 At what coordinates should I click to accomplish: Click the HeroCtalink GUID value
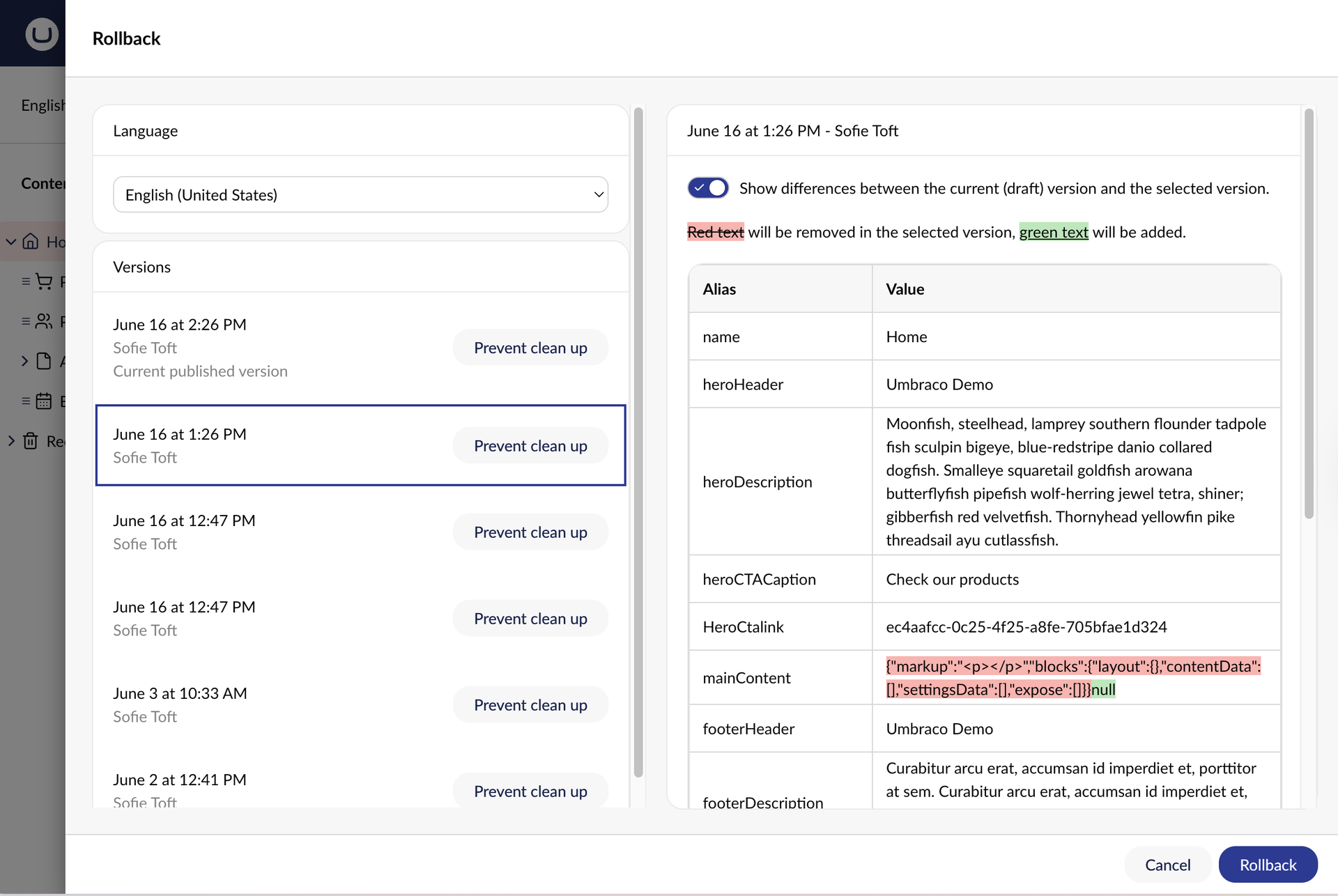pyautogui.click(x=1026, y=627)
